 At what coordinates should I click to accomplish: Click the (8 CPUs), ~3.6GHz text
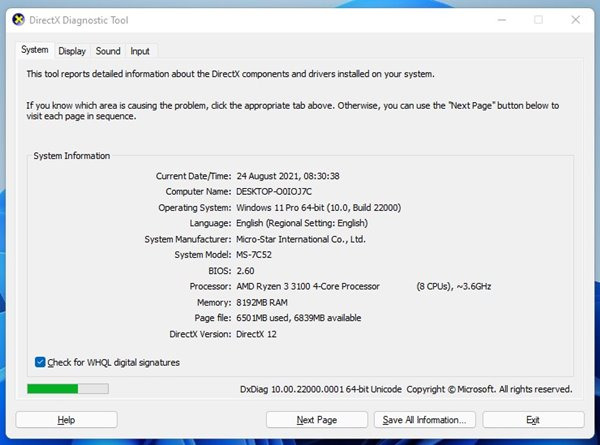(x=453, y=286)
